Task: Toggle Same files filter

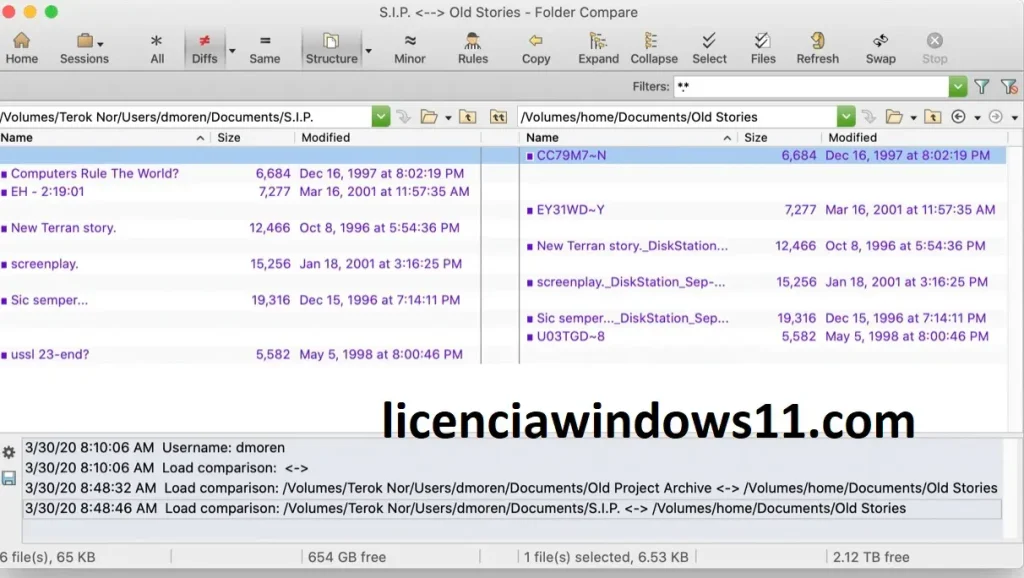Action: point(264,48)
